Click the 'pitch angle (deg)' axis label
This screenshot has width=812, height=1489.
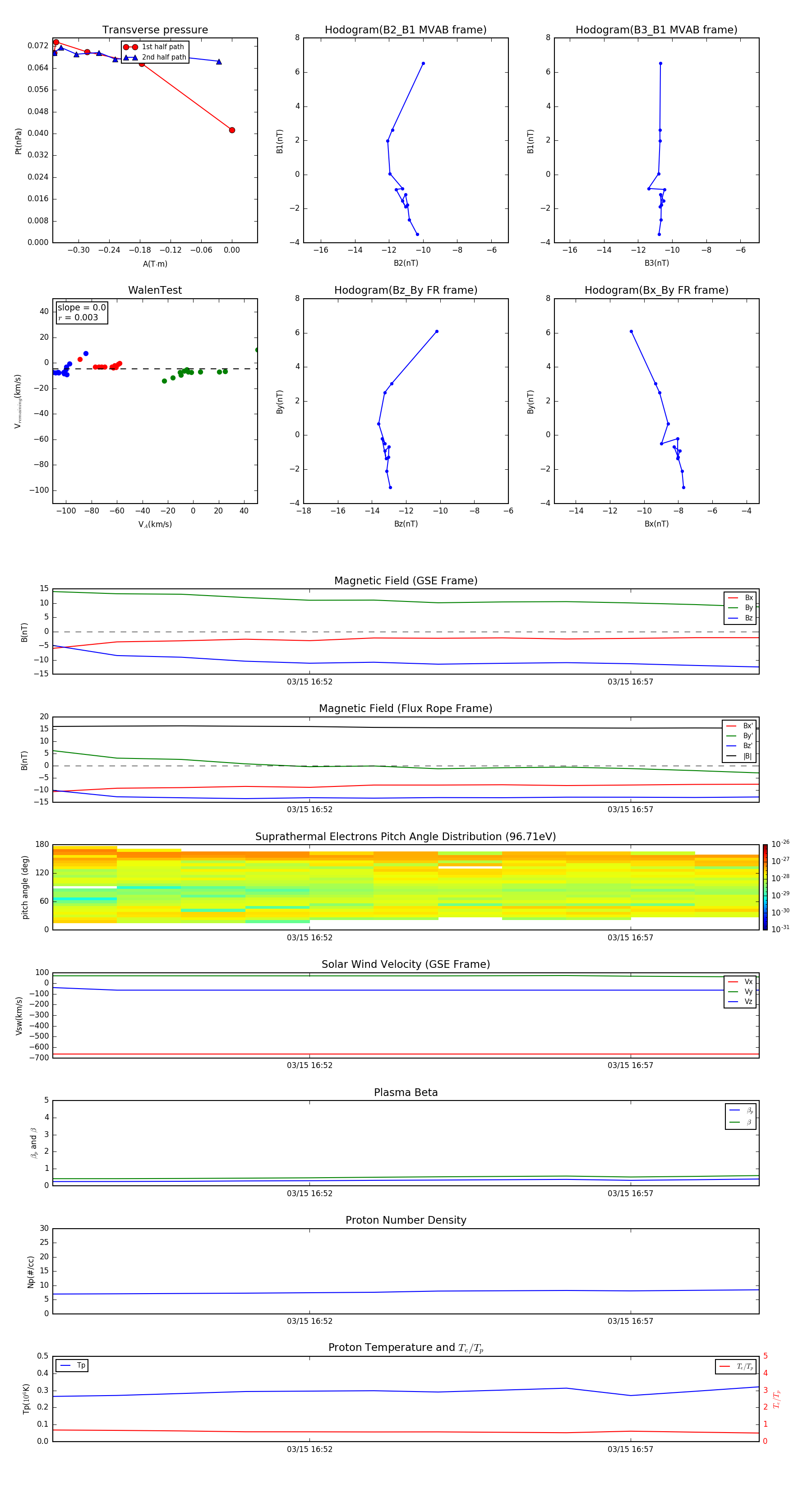point(25,887)
